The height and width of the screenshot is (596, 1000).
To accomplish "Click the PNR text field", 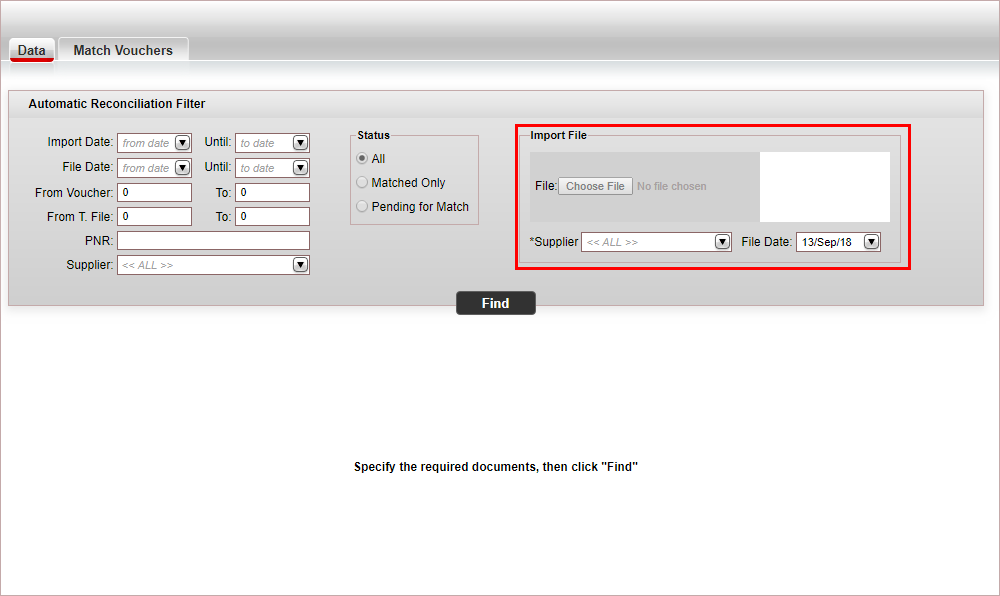I will pos(213,240).
